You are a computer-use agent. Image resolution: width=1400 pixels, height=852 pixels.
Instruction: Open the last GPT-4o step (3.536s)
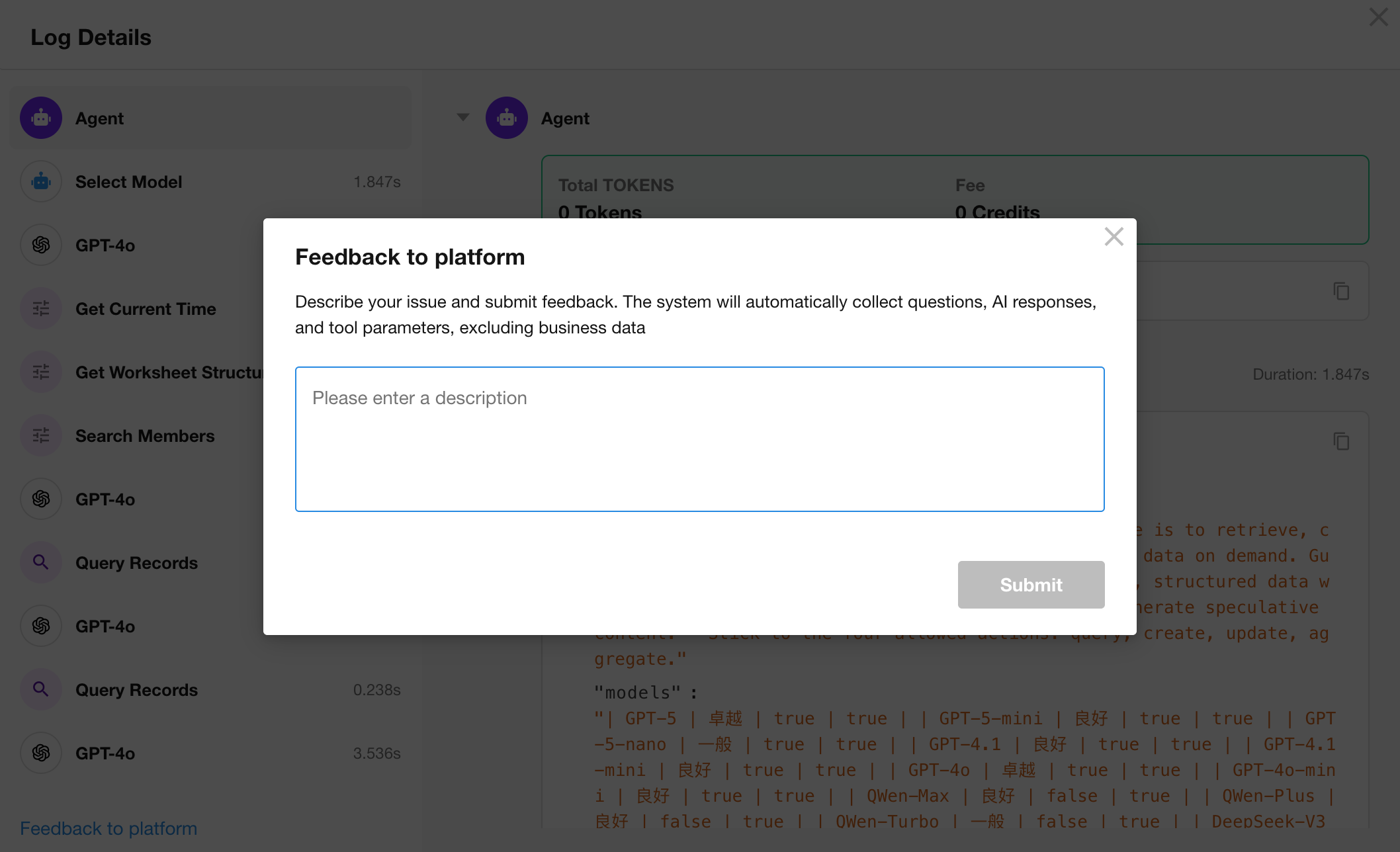[210, 753]
